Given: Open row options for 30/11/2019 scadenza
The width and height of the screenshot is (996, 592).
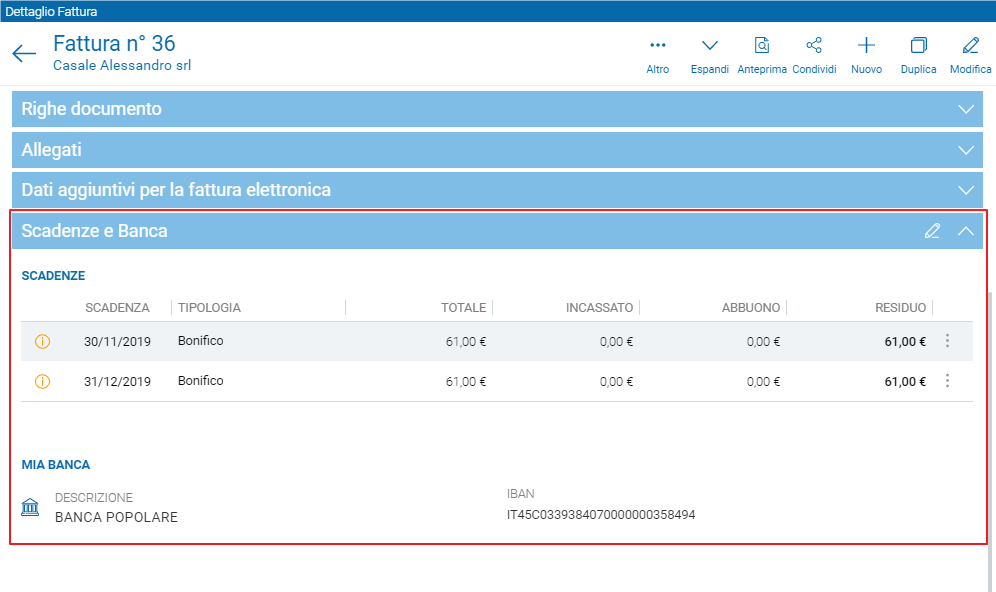Looking at the screenshot, I should (947, 341).
